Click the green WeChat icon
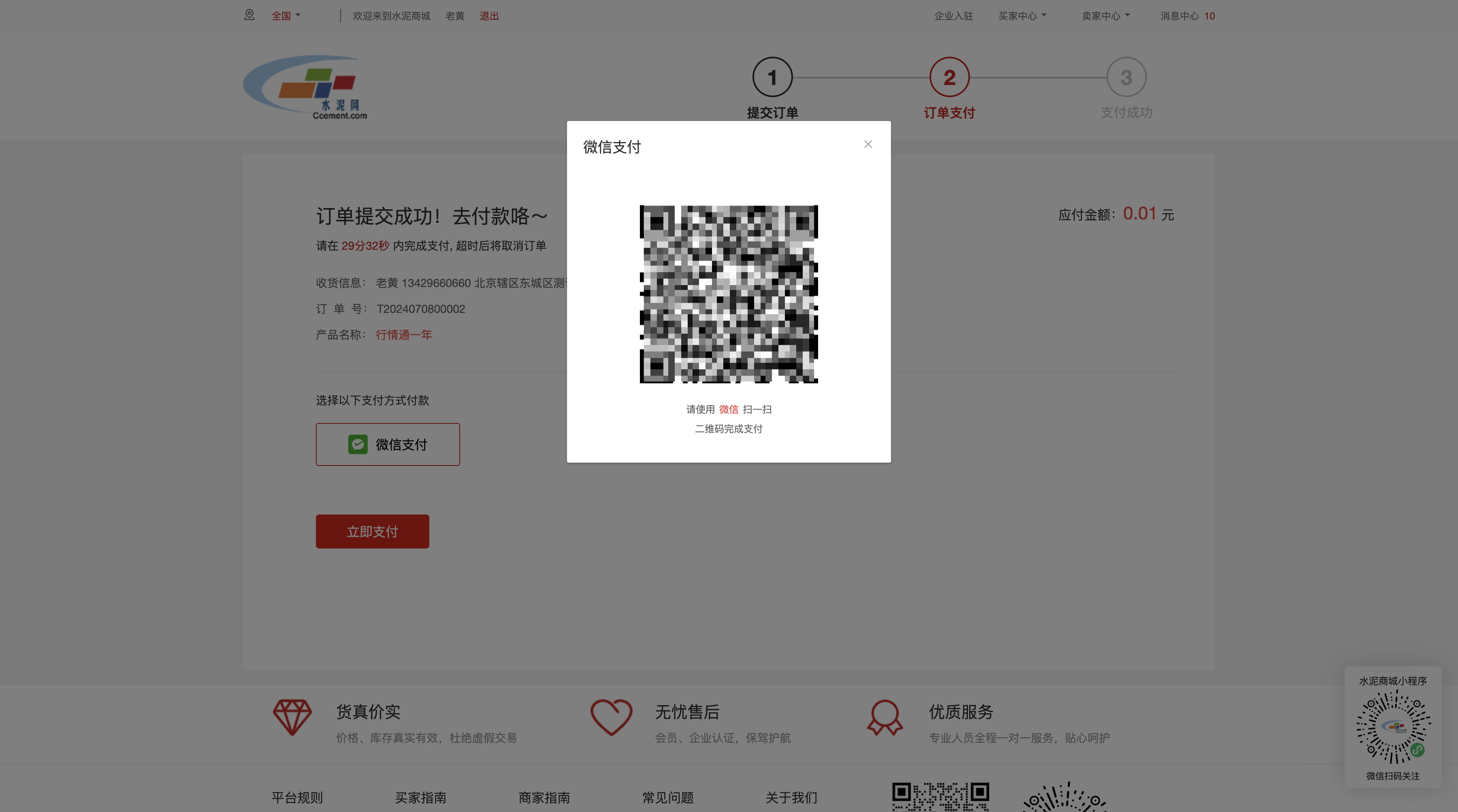Viewport: 1458px width, 812px height. 358,444
